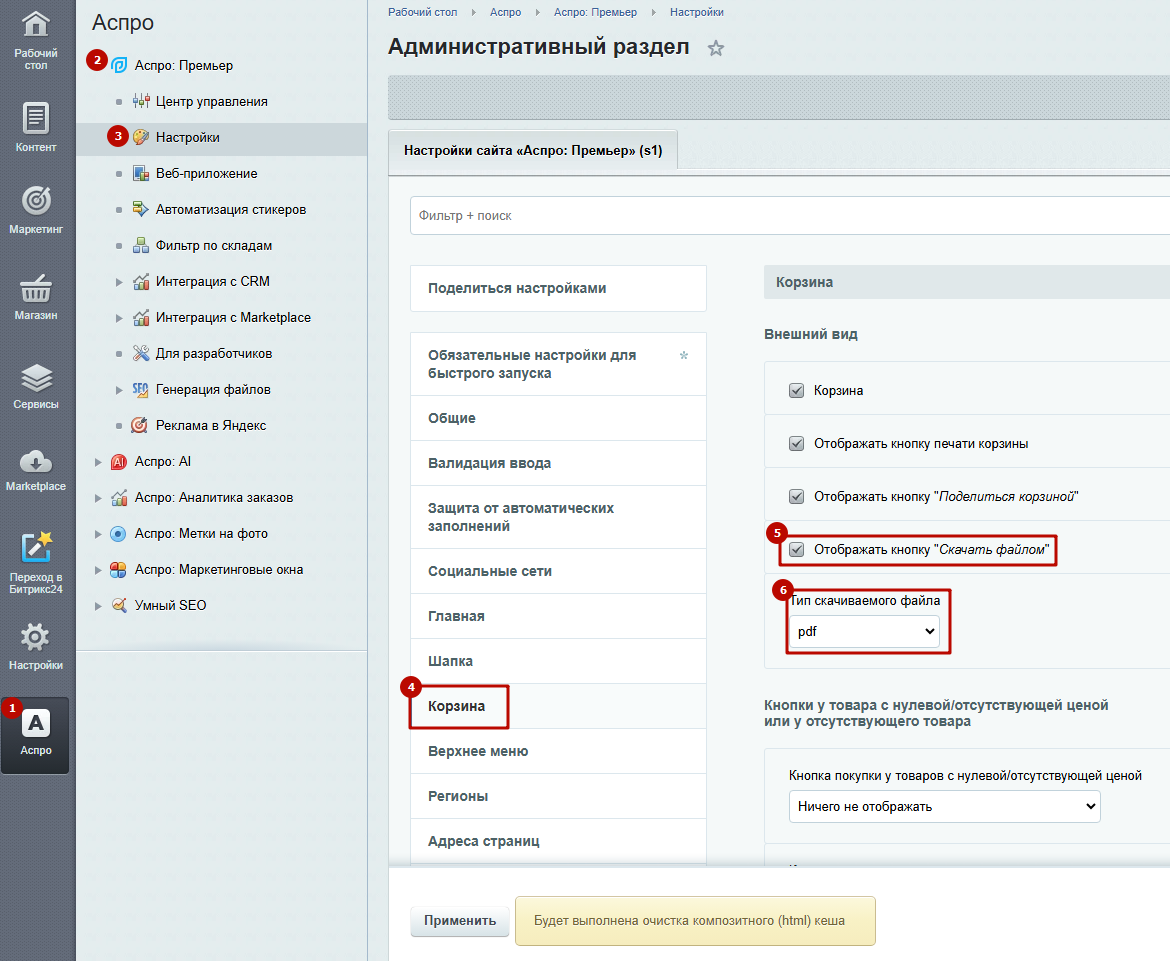Screen dimensions: 1170x961
Task: Select the Настройки сайта «Аспро: Премьер» tab
Action: coord(533,151)
